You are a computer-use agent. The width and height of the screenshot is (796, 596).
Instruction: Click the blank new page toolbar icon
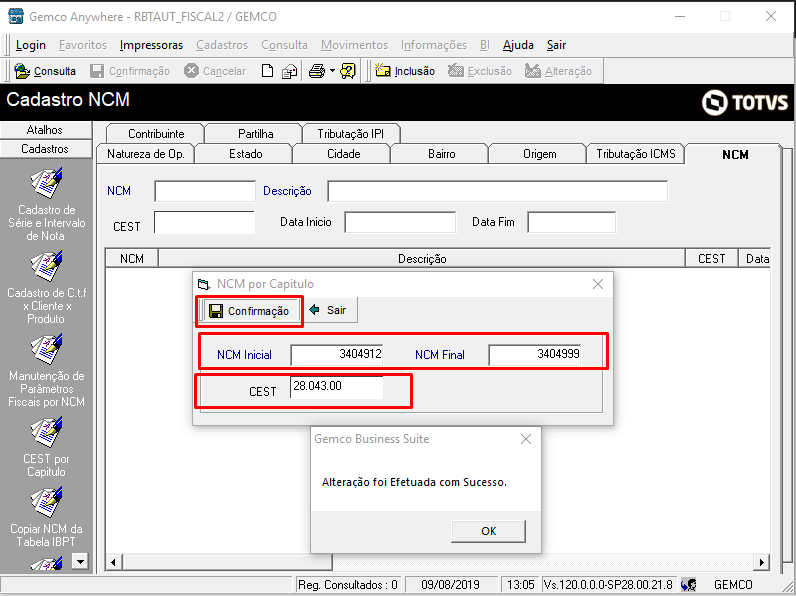tap(267, 71)
